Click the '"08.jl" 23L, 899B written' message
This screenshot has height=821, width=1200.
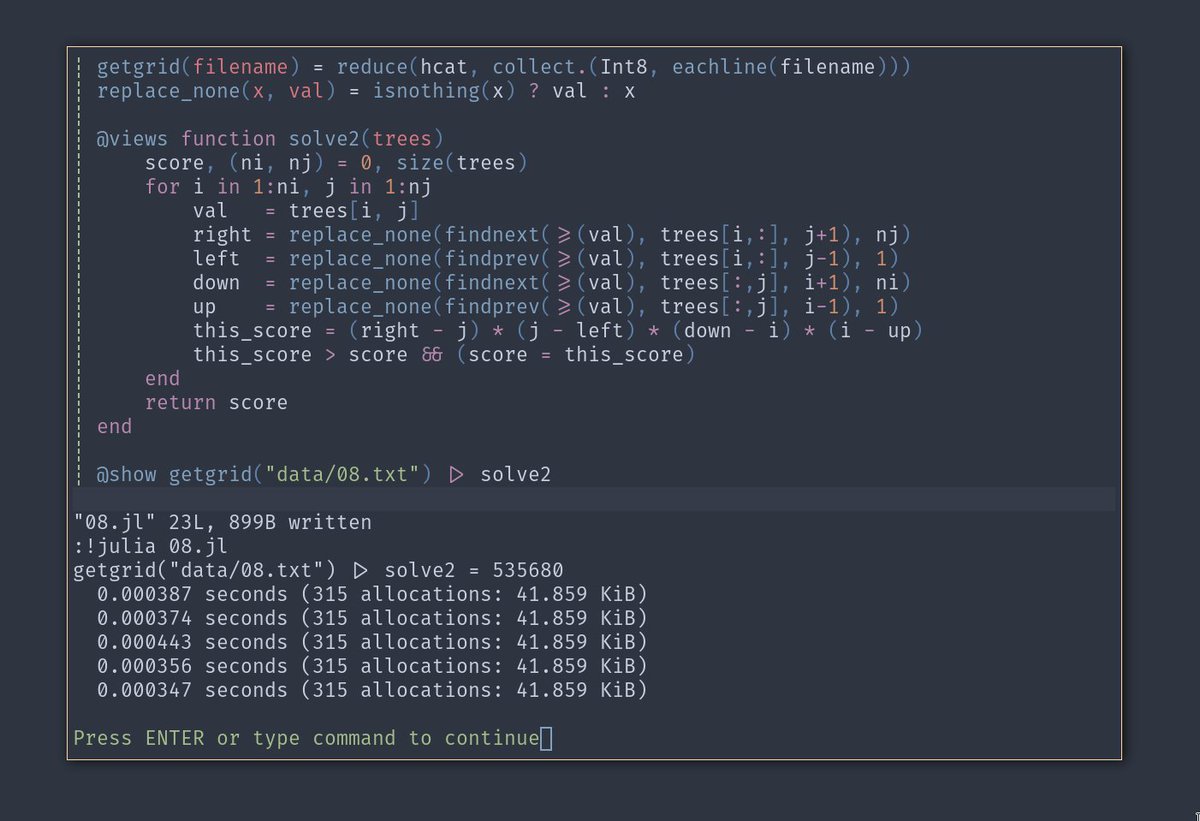(222, 522)
